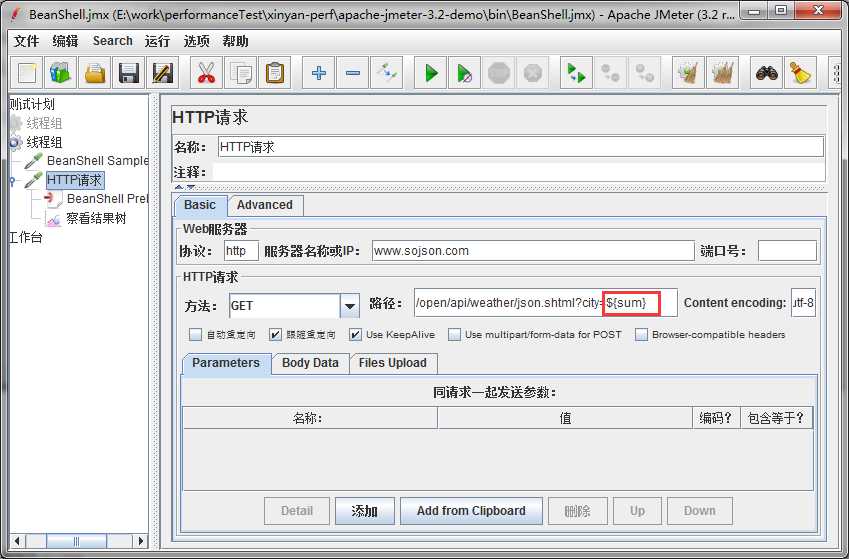Select the HTTP请求 tree node
This screenshot has width=849, height=559.
coord(75,180)
